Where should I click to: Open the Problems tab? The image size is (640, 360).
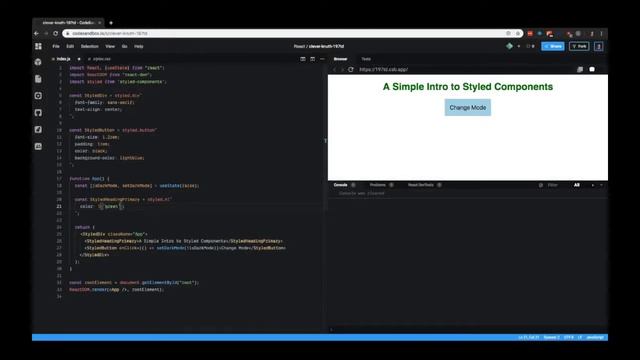pyautogui.click(x=378, y=185)
